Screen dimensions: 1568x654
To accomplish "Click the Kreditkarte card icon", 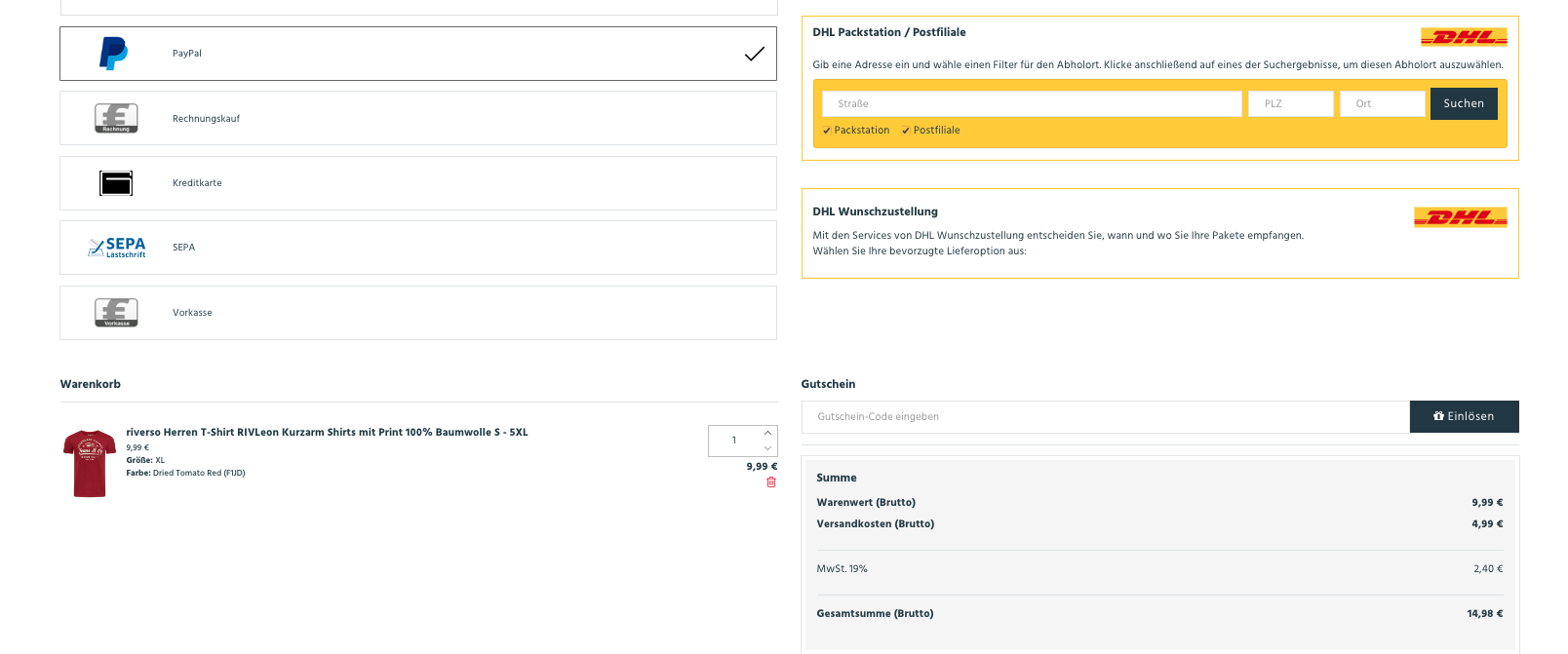I will (x=116, y=183).
